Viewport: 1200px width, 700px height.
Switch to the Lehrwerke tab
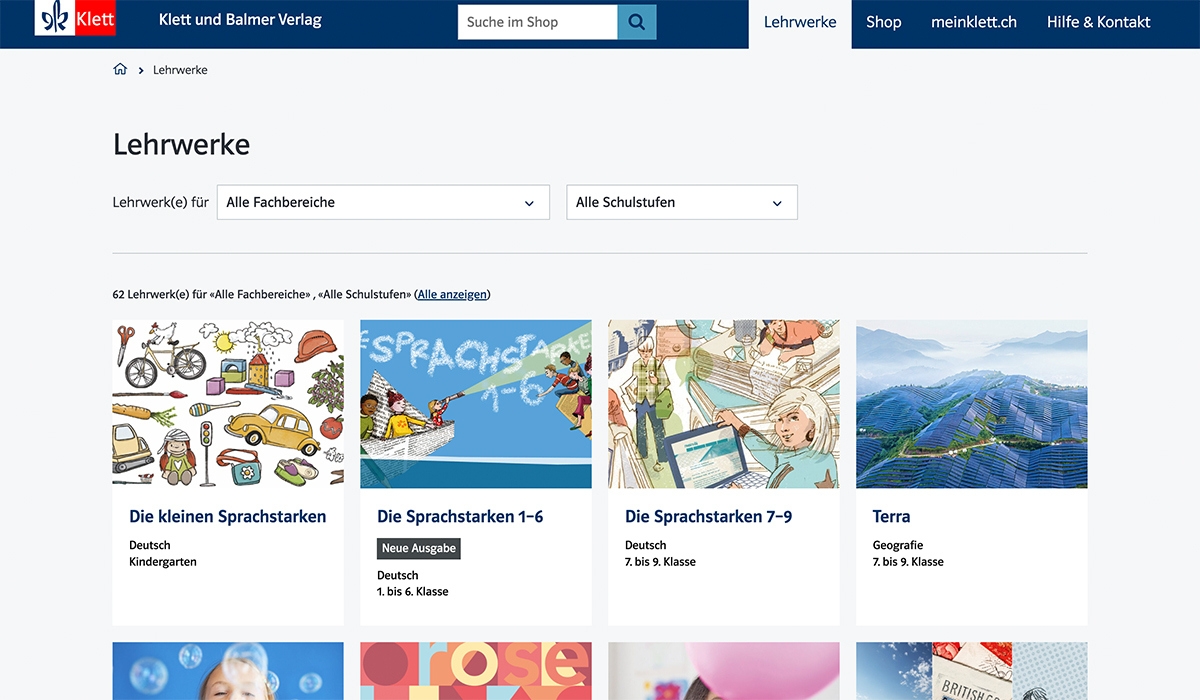tap(800, 22)
